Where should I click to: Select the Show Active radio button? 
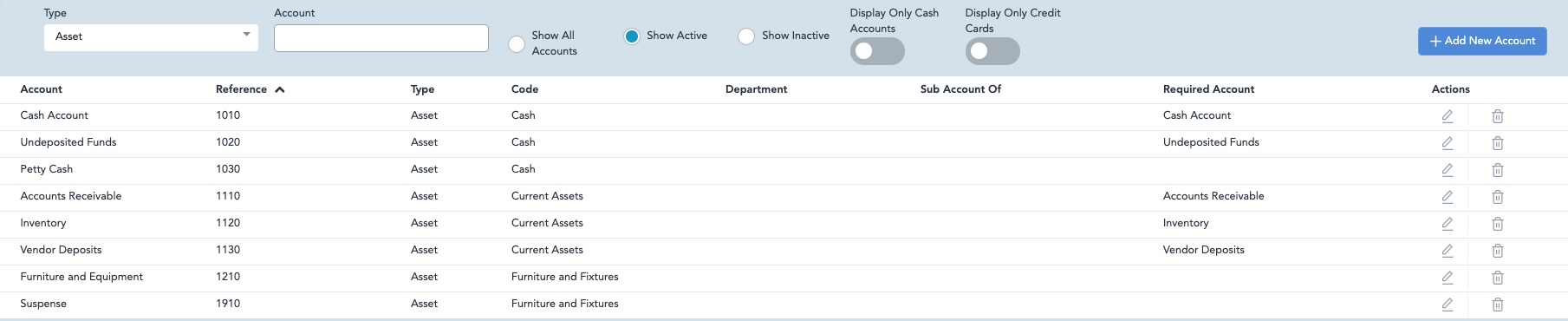(x=632, y=36)
